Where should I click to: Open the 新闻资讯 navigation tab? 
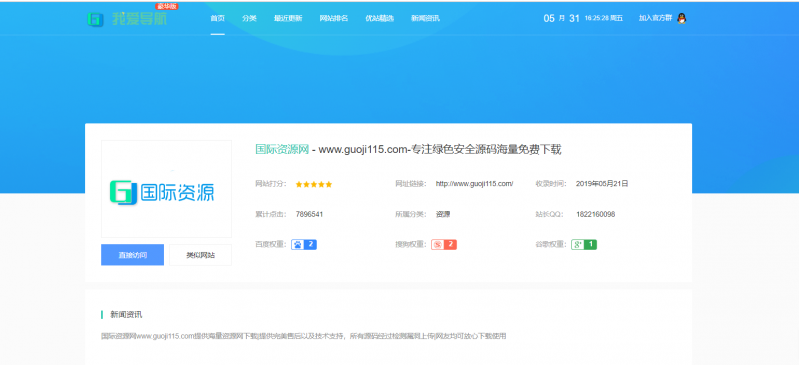point(425,18)
